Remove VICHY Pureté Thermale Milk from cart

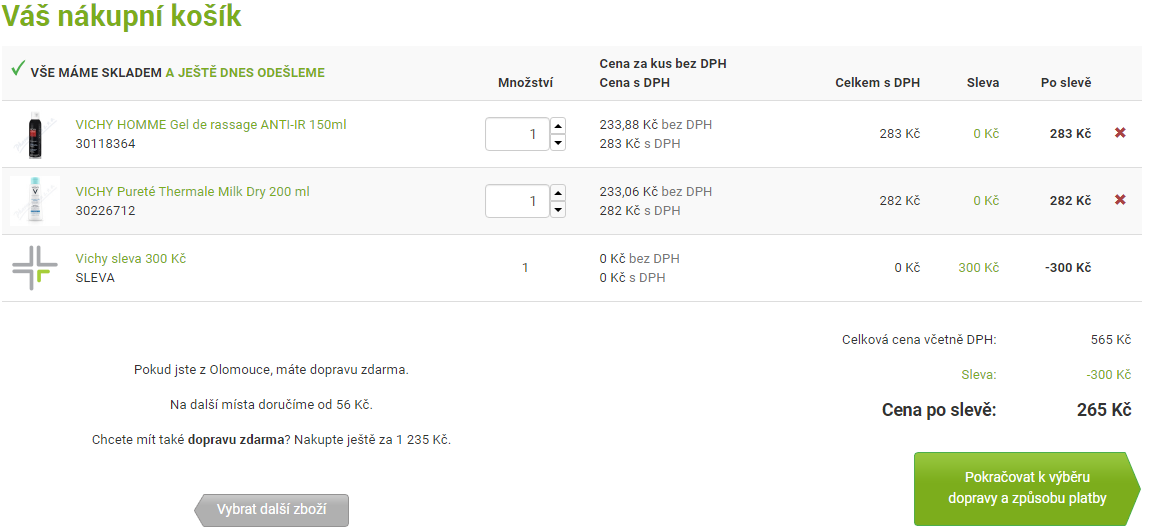click(1120, 200)
